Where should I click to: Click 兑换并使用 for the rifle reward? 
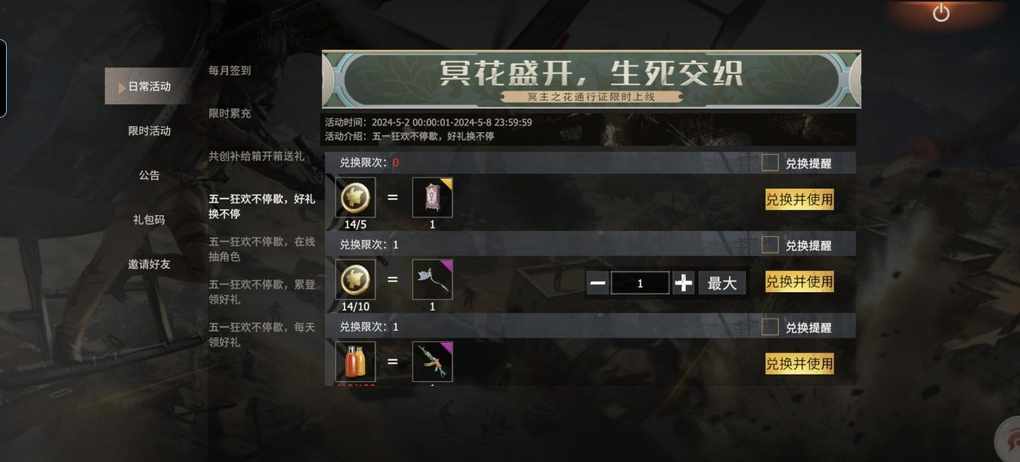pyautogui.click(x=799, y=364)
